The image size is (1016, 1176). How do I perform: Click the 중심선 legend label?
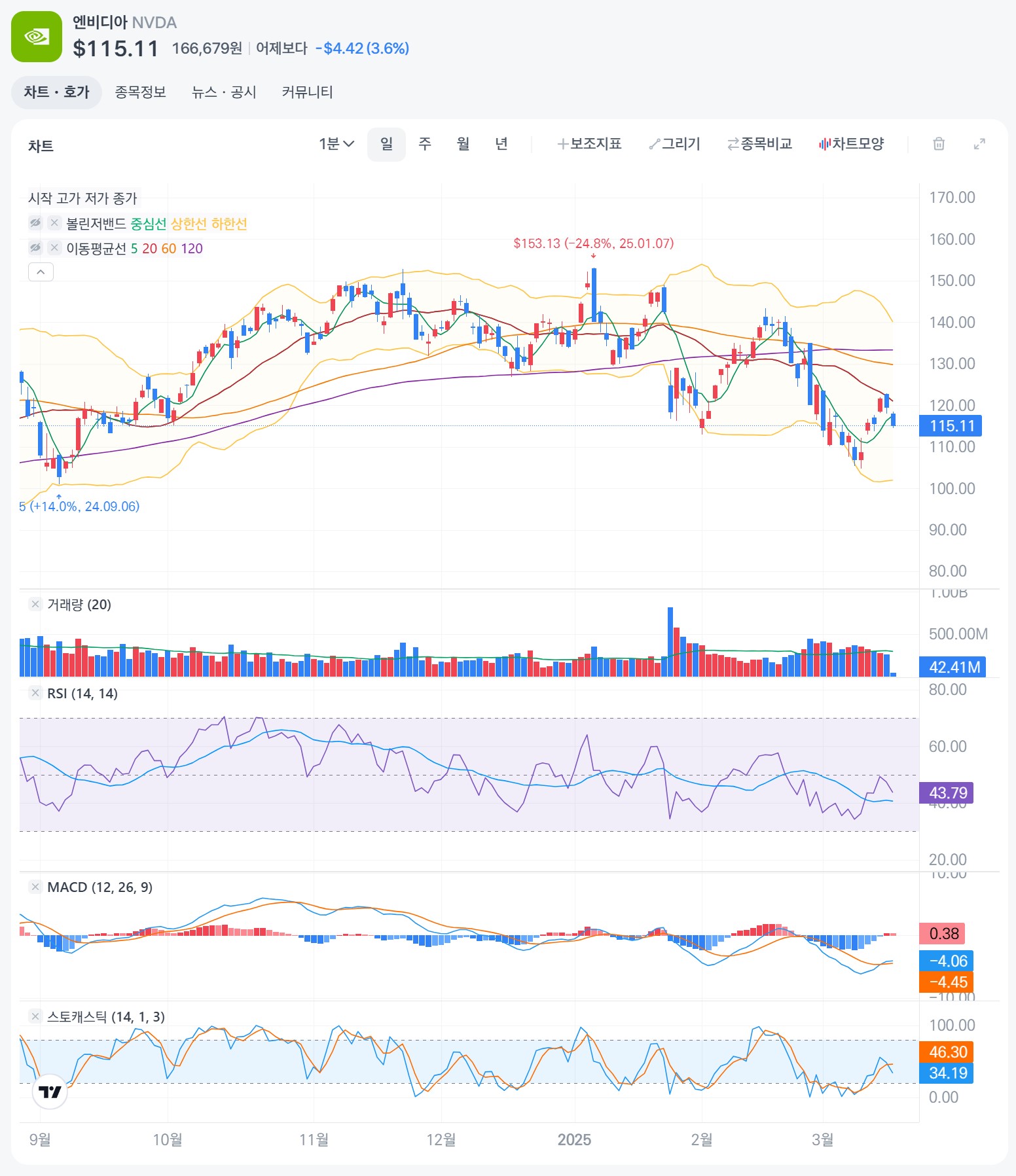point(149,224)
